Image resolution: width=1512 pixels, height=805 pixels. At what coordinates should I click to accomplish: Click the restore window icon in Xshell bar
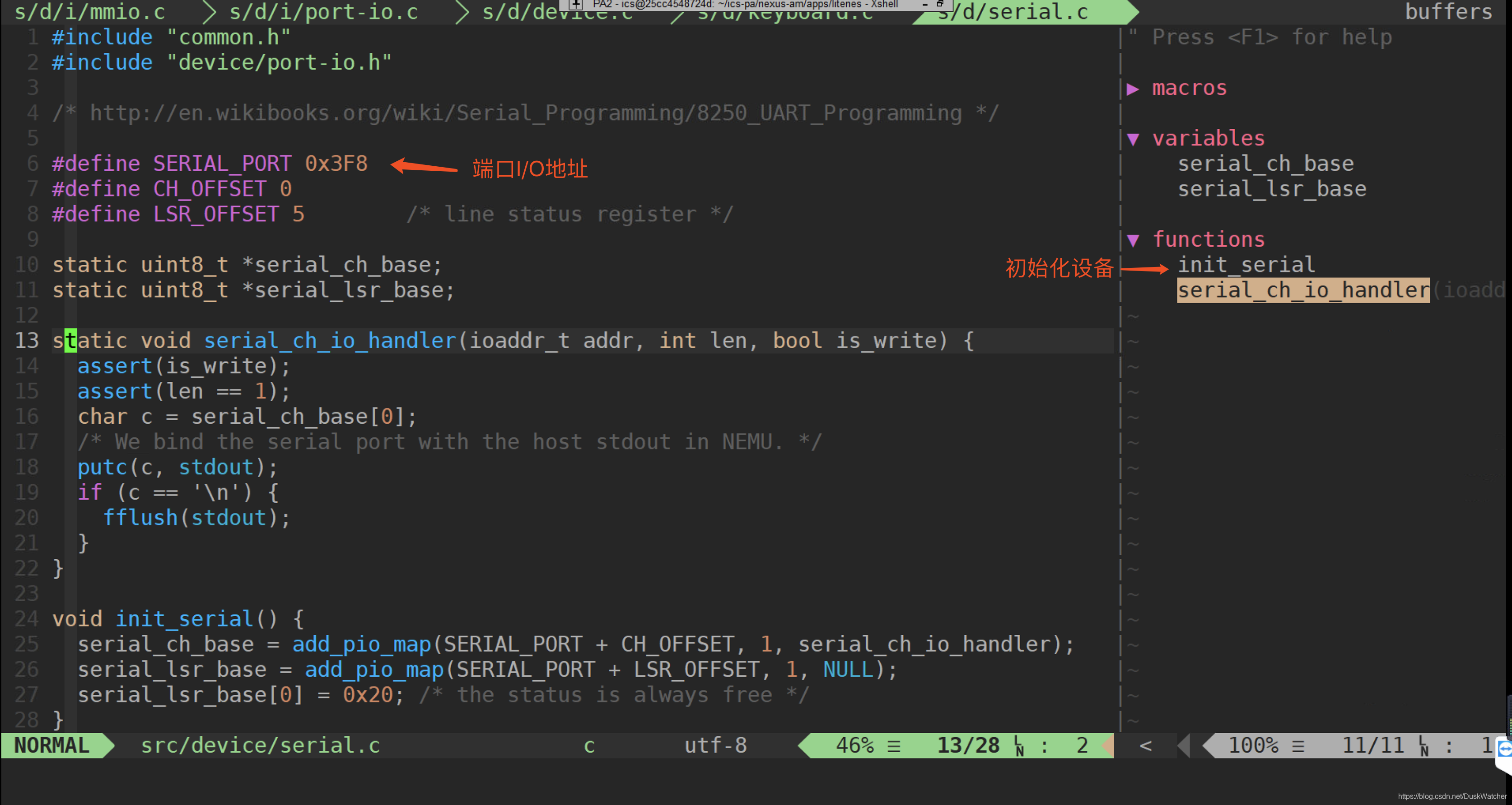pyautogui.click(x=940, y=4)
